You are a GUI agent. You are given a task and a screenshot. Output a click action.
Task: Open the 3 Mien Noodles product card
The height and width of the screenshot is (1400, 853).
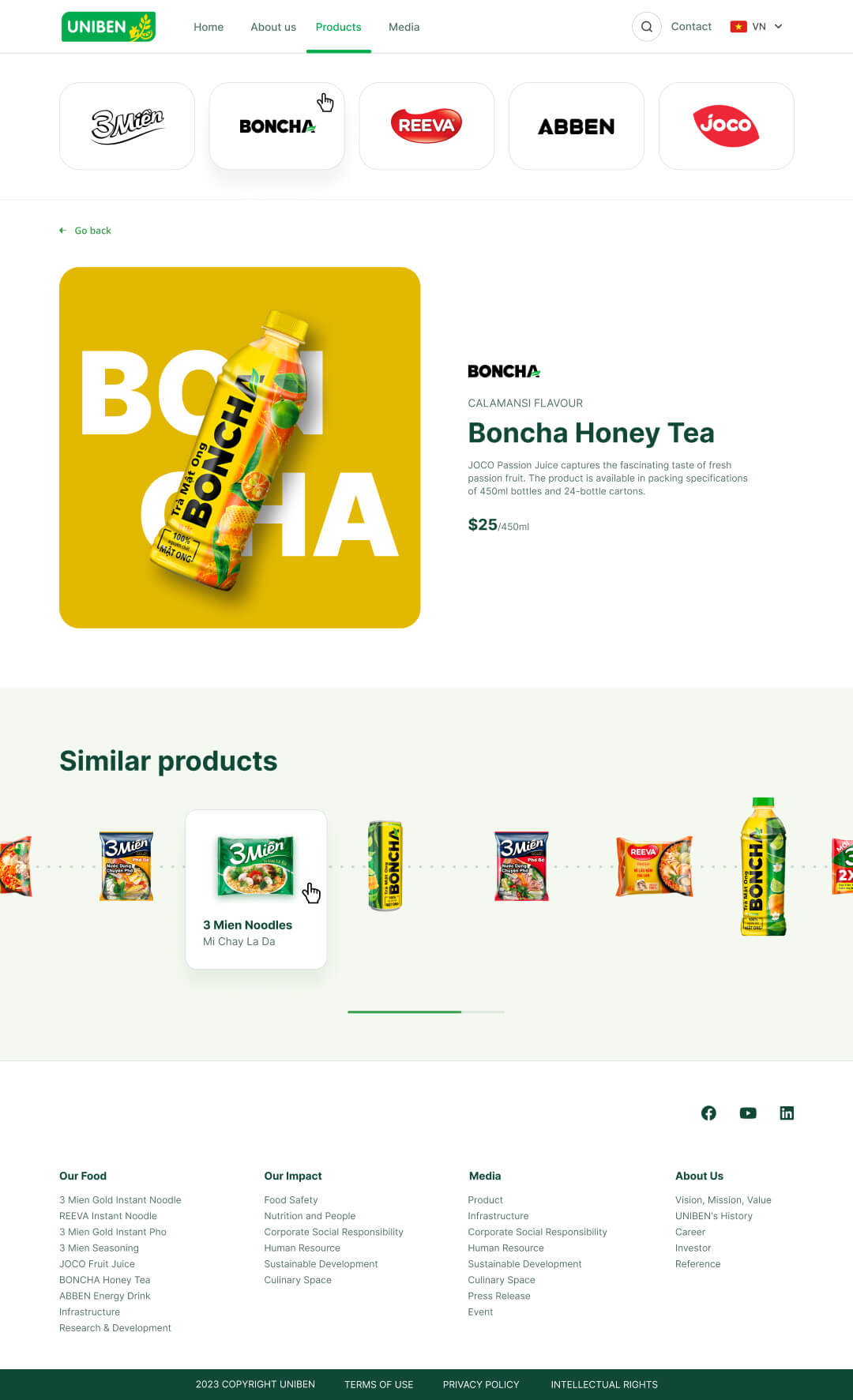[256, 889]
